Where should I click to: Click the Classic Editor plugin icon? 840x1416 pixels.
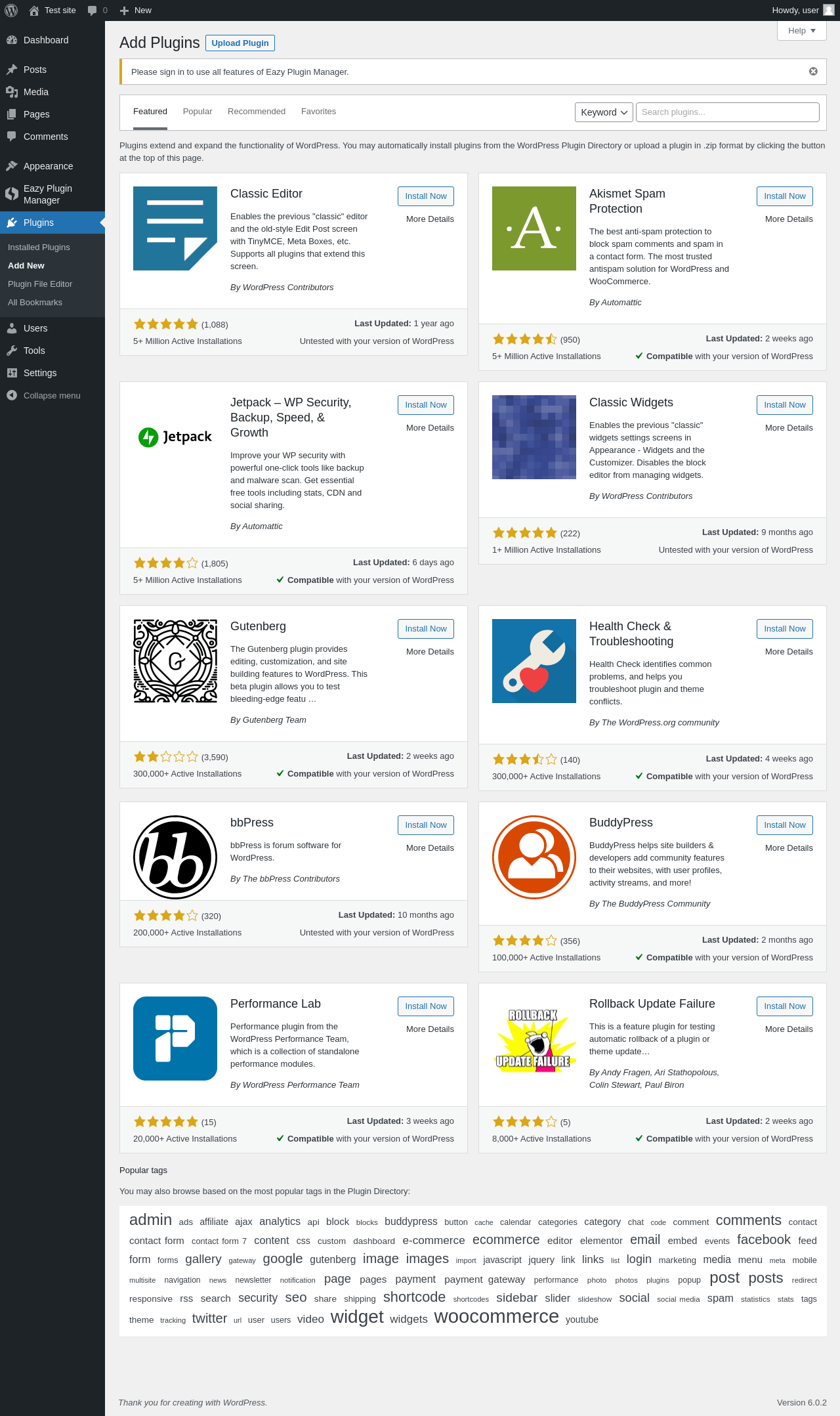click(175, 228)
